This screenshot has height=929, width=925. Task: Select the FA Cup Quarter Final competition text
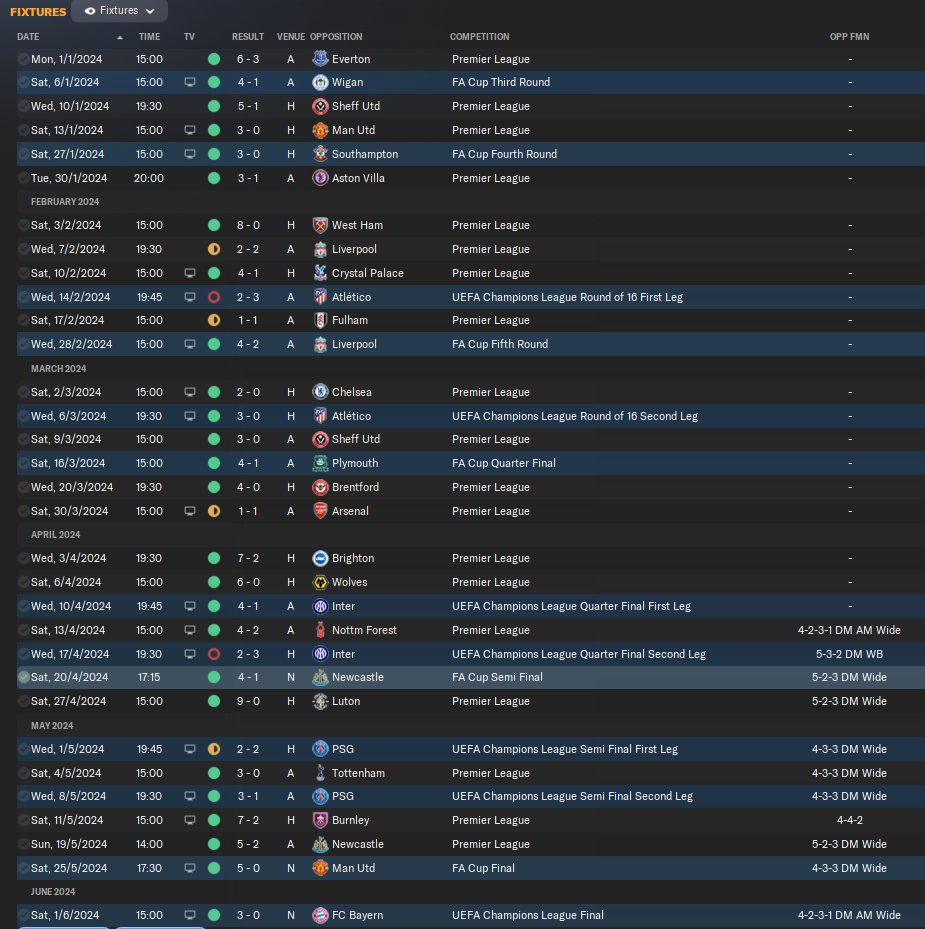pyautogui.click(x=504, y=463)
